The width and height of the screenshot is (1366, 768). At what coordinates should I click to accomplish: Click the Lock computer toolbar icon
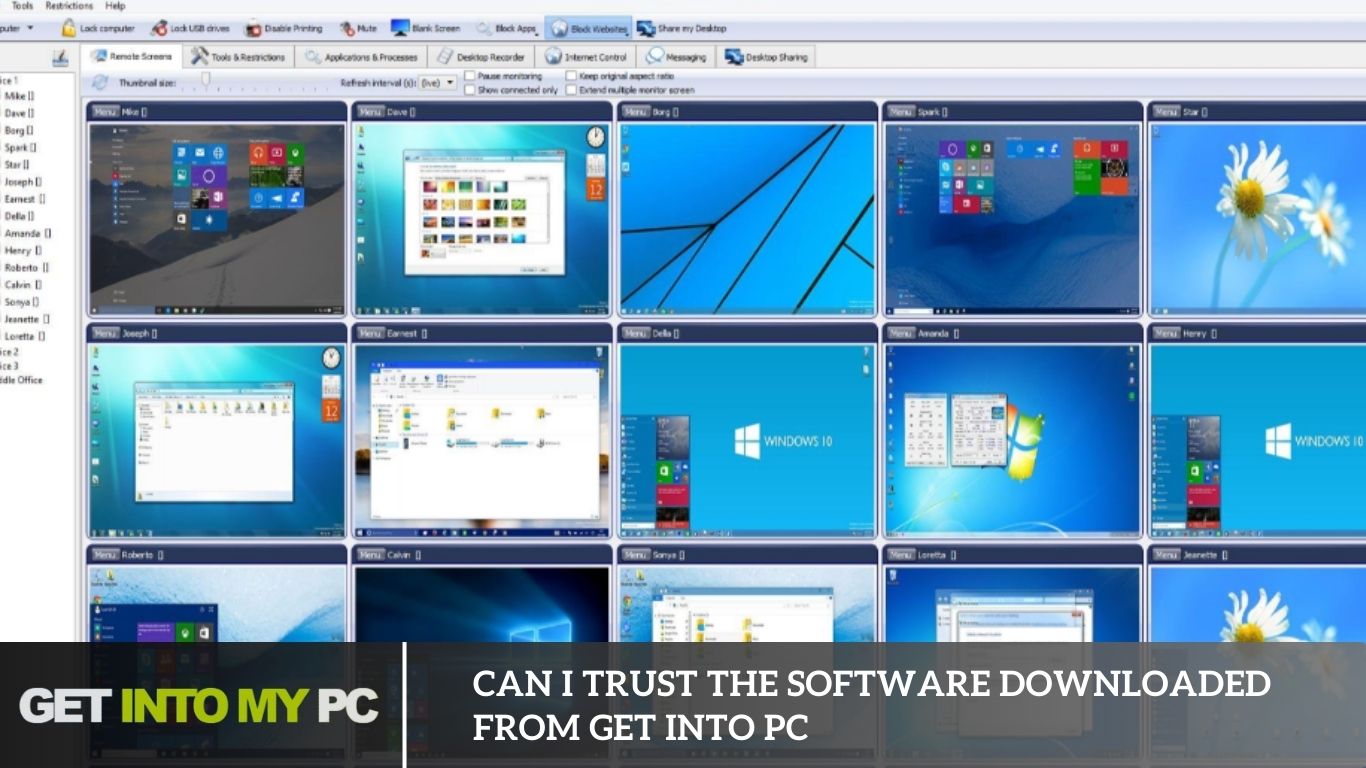[x=68, y=28]
